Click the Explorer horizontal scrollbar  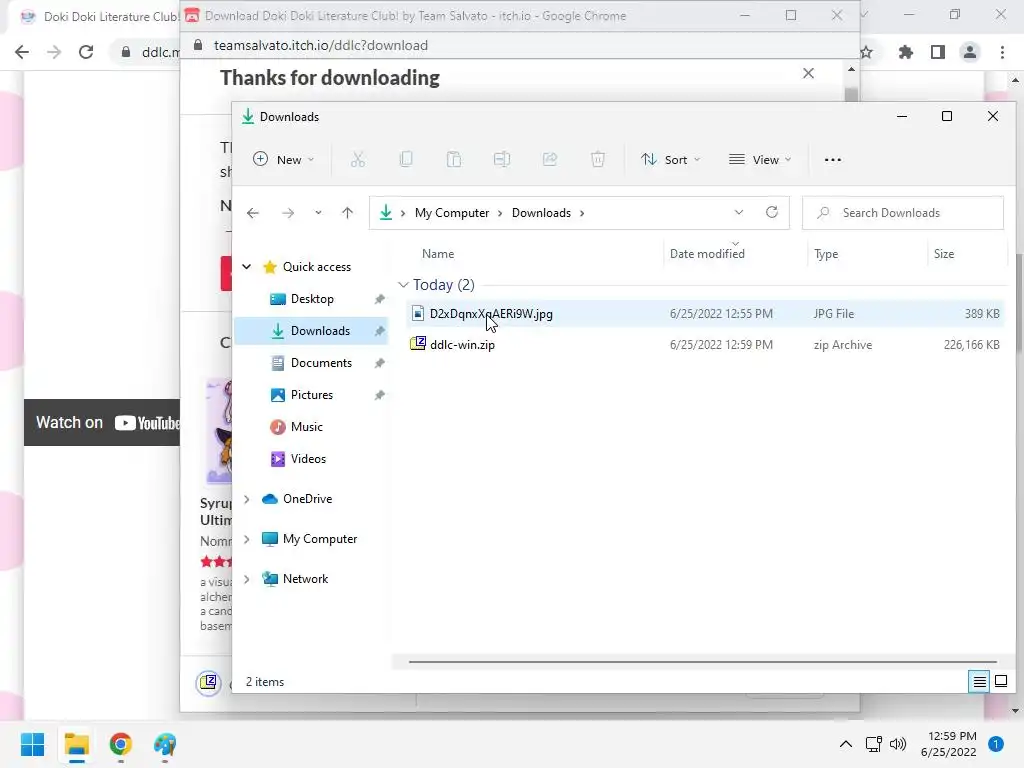703,662
